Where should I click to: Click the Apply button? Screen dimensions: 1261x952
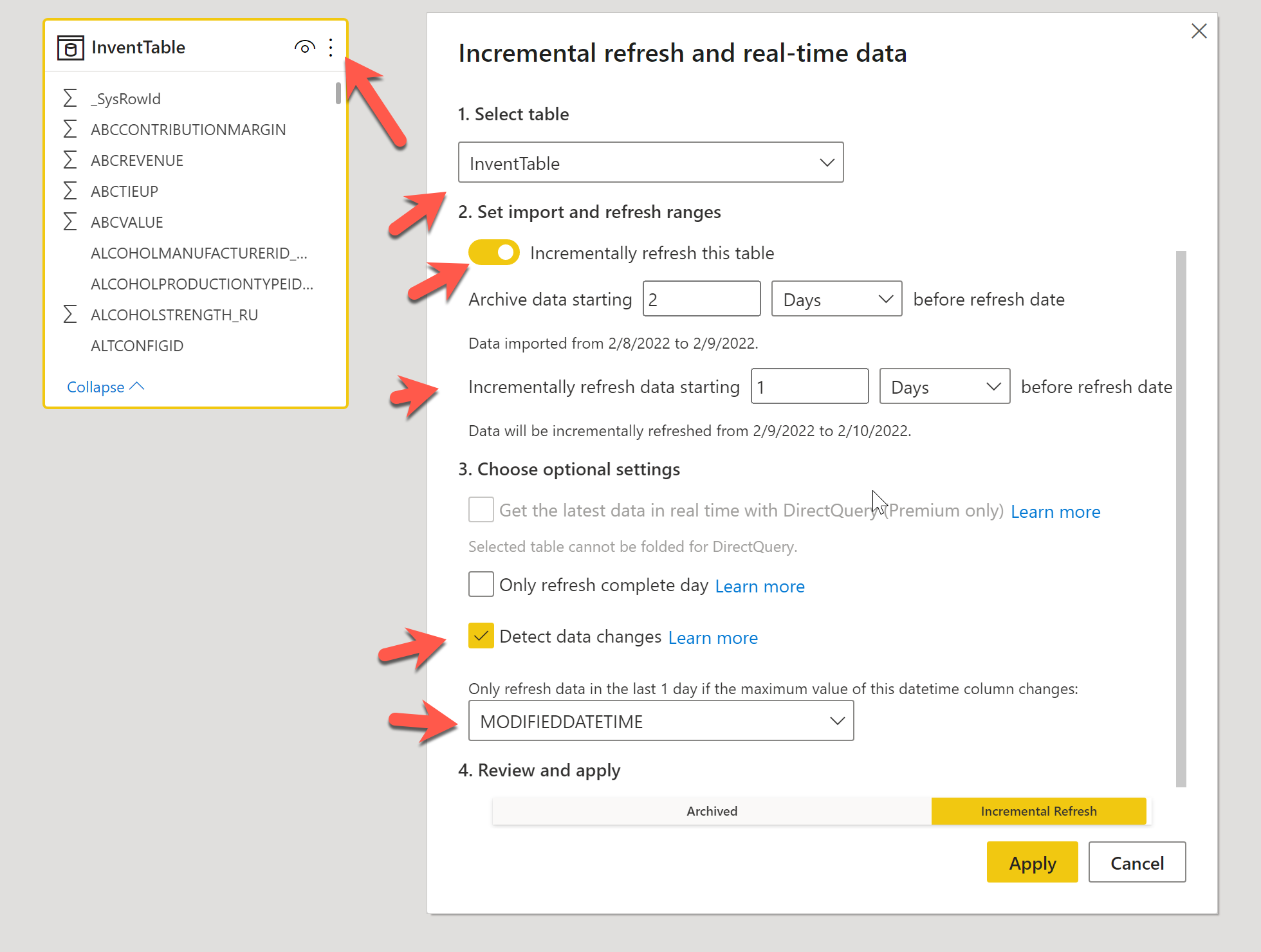[x=1032, y=863]
